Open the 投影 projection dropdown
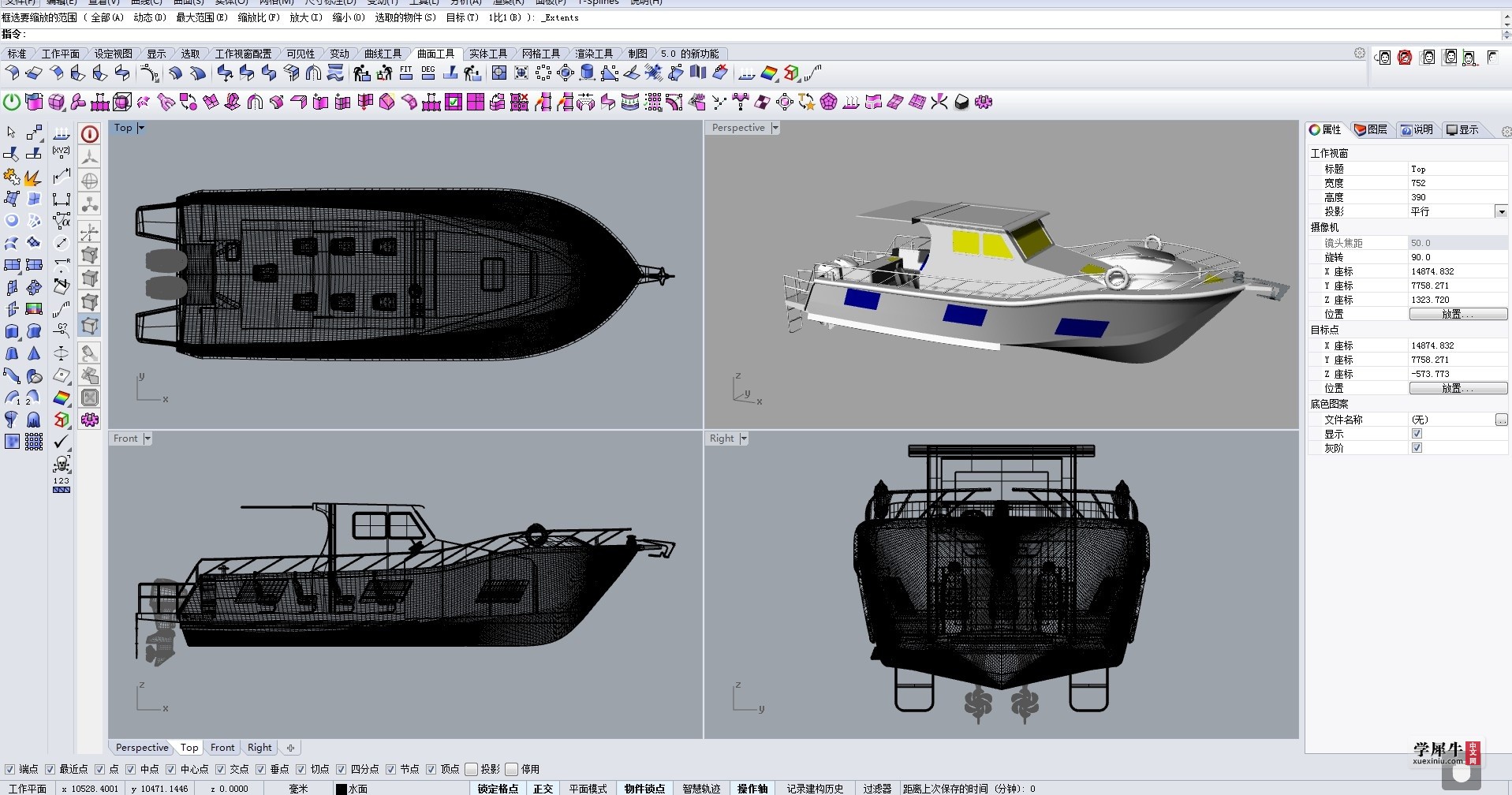The height and width of the screenshot is (795, 1512). click(1501, 211)
